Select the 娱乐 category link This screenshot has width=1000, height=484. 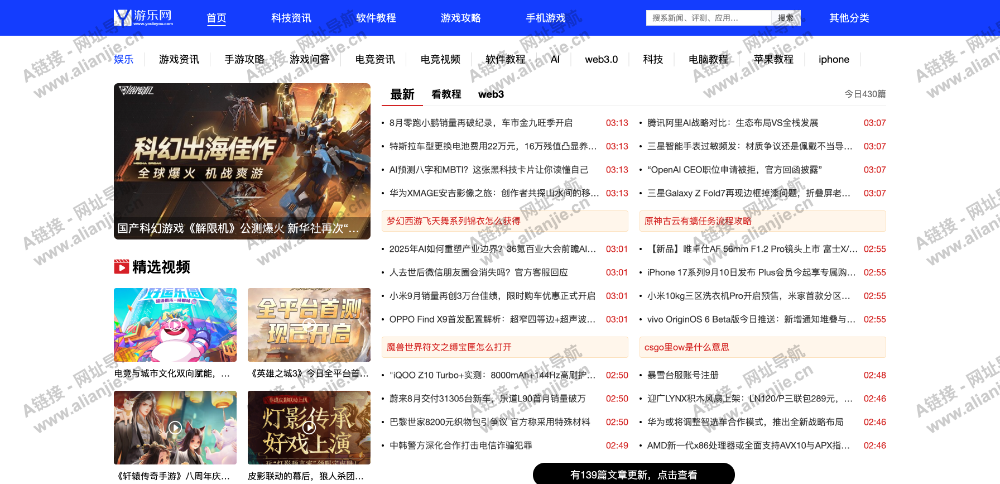(124, 59)
